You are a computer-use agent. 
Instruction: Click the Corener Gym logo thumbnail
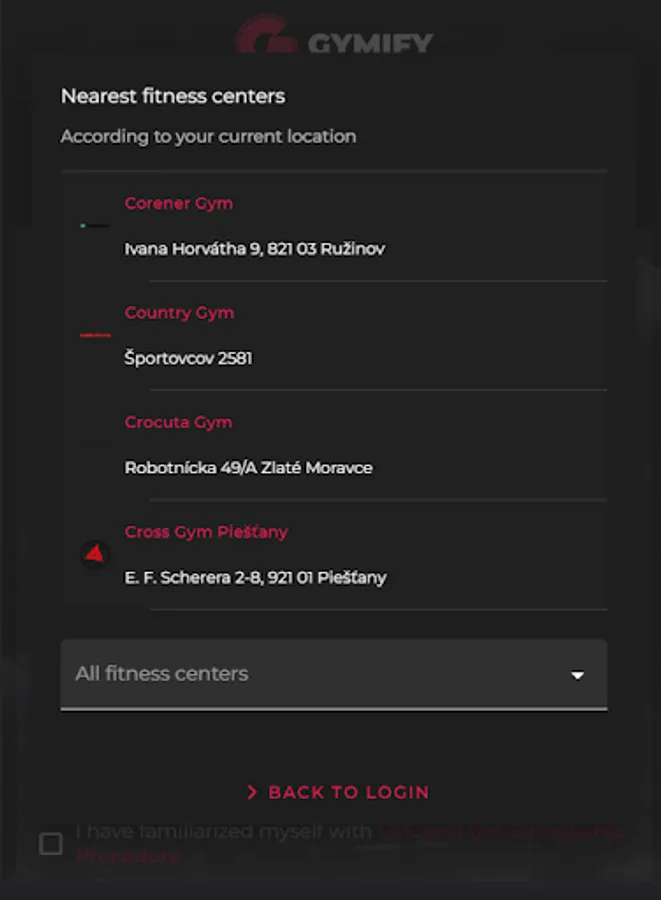[x=95, y=226]
